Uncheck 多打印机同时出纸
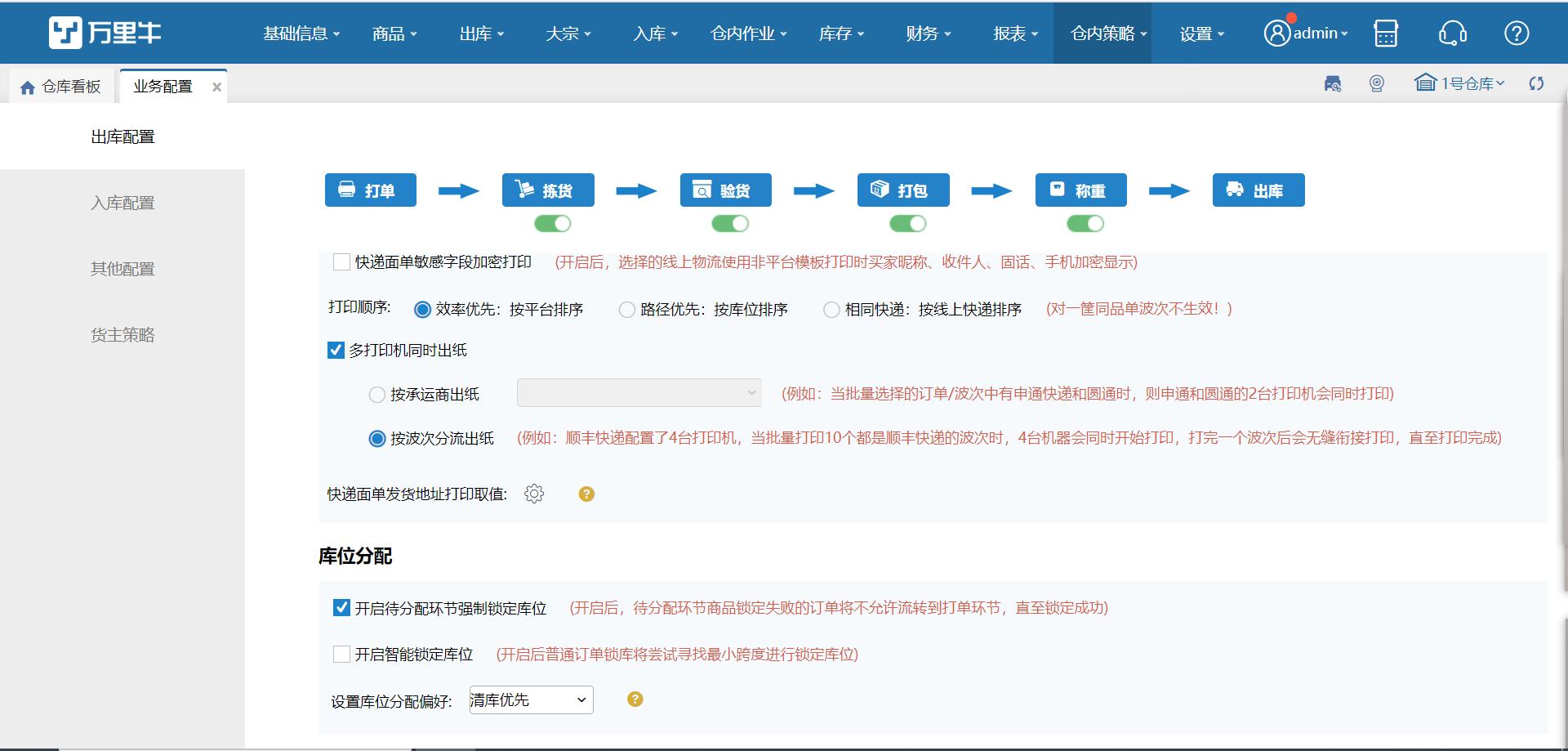This screenshot has height=751, width=1568. pyautogui.click(x=335, y=351)
